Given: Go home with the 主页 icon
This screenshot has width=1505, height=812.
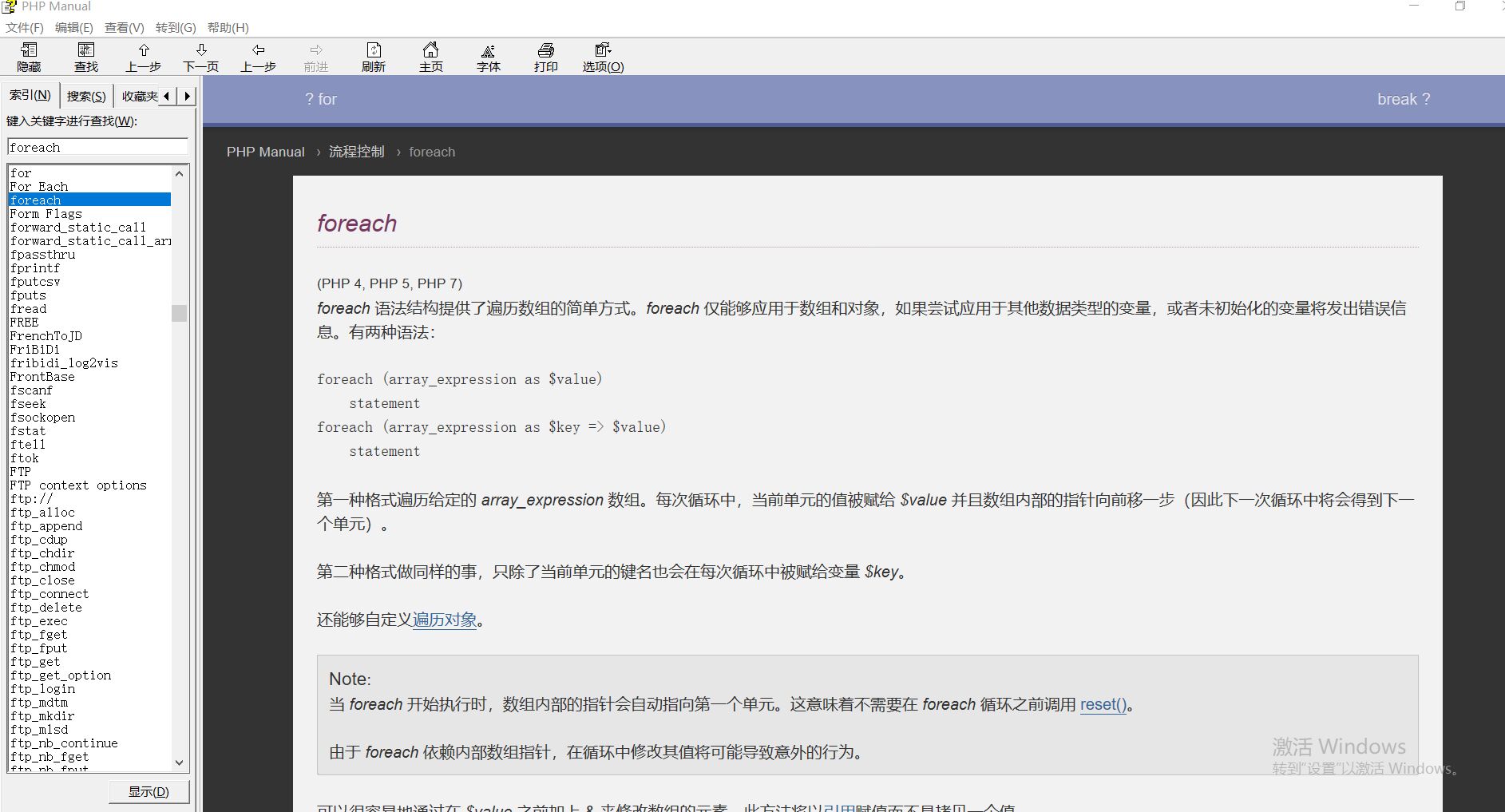Looking at the screenshot, I should tap(431, 57).
